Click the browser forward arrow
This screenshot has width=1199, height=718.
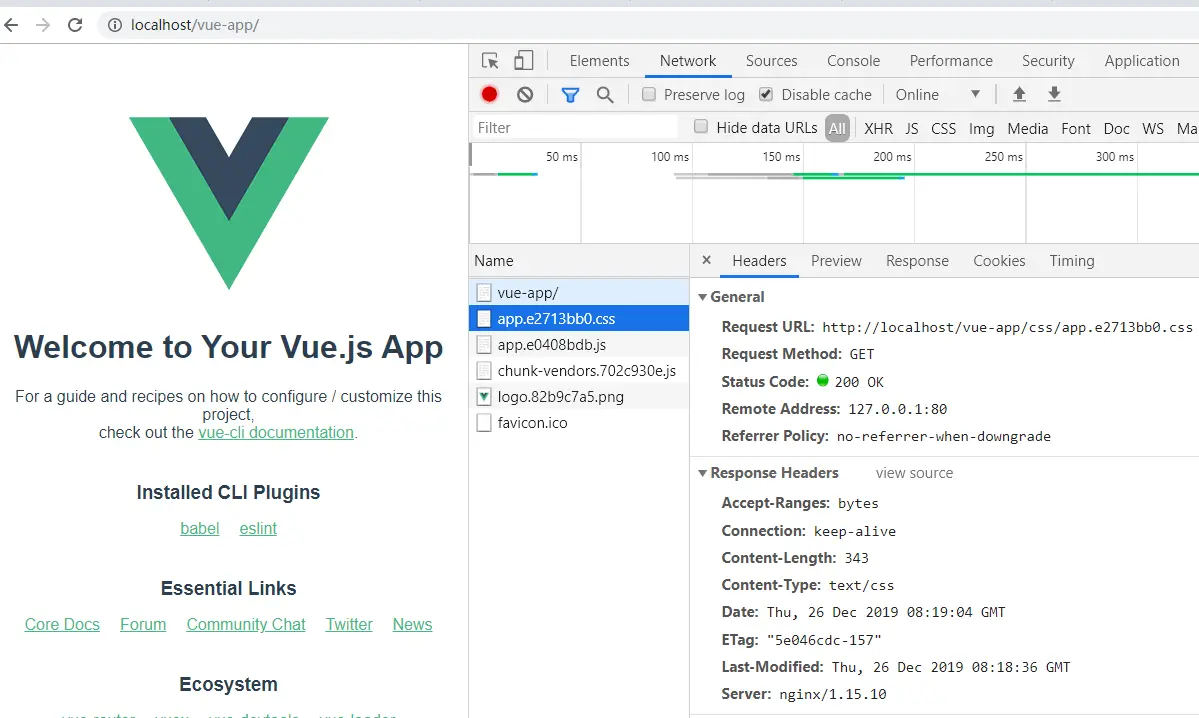(43, 25)
